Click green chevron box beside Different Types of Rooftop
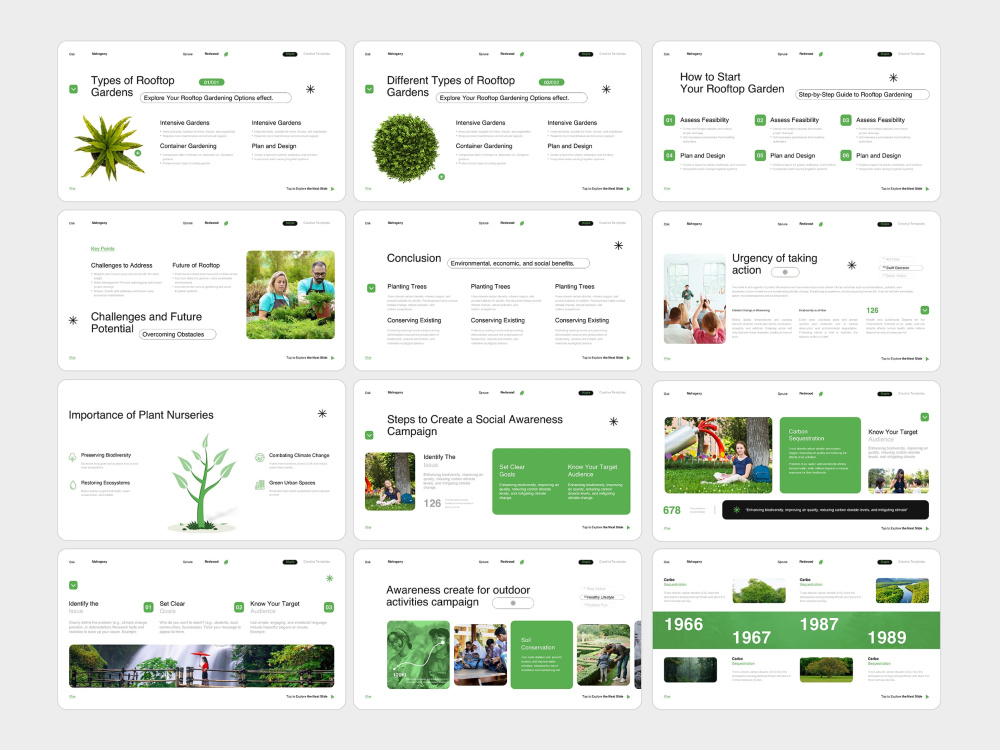This screenshot has height=750, width=1000. 369,89
